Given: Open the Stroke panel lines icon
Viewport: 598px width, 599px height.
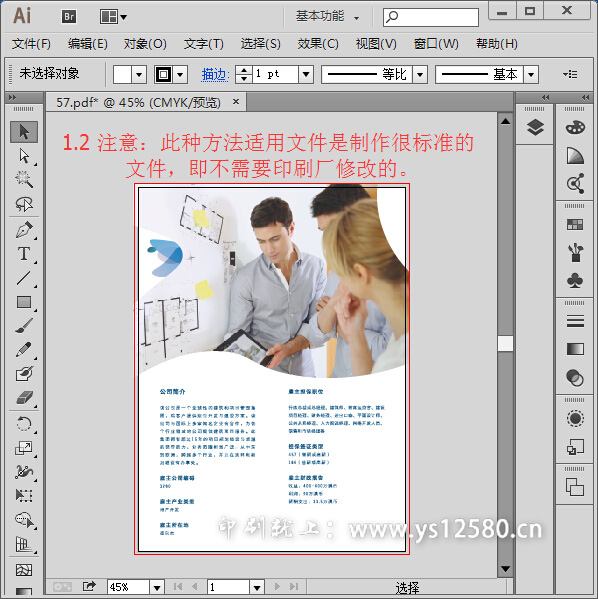Looking at the screenshot, I should tap(575, 321).
